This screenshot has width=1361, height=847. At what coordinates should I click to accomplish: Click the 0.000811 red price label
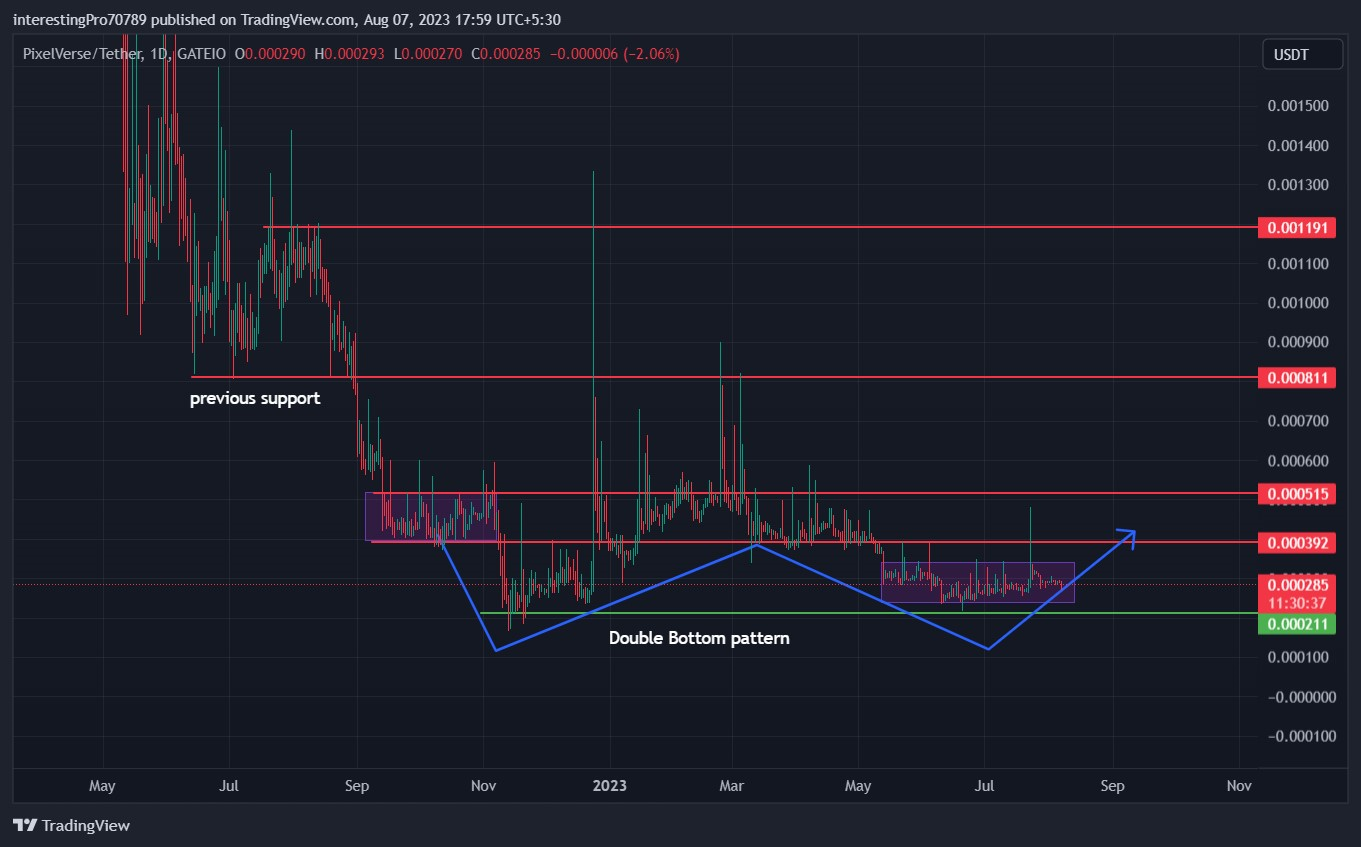coord(1297,378)
